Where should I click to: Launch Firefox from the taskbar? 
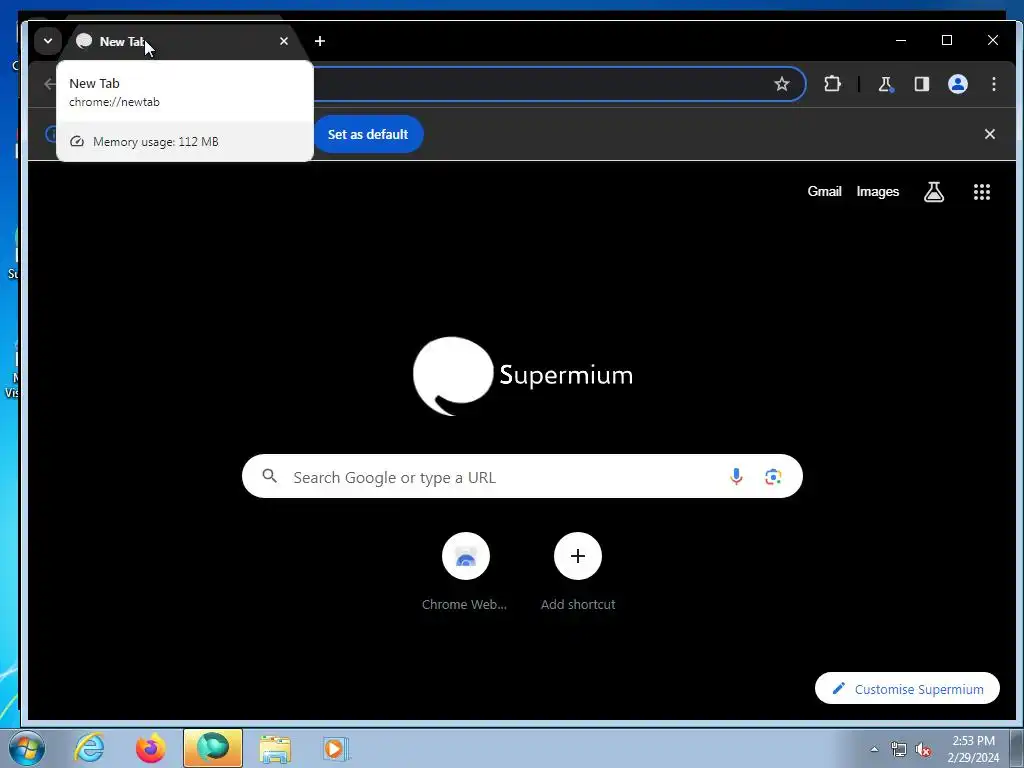click(150, 748)
